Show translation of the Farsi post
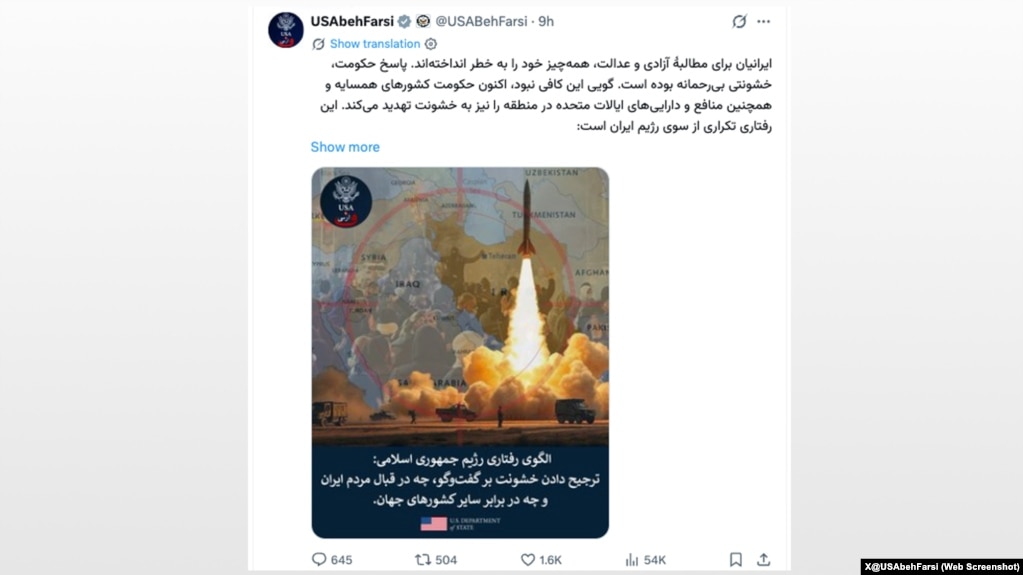 click(374, 44)
